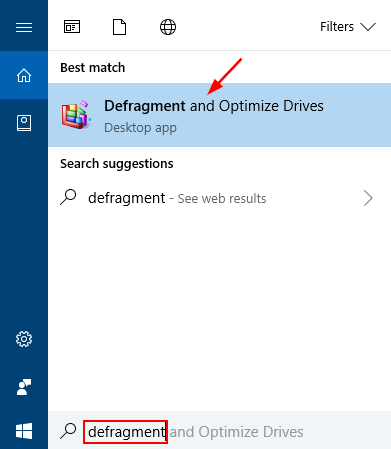Filter results by Apps icon
The height and width of the screenshot is (449, 391).
coord(72,27)
